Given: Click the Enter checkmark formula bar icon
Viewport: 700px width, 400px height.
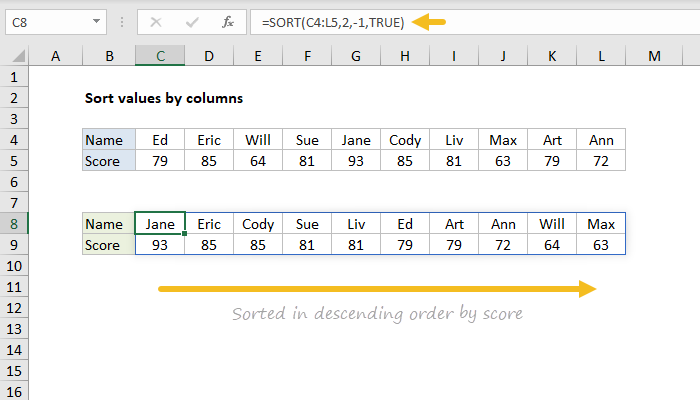Looking at the screenshot, I should pyautogui.click(x=192, y=22).
